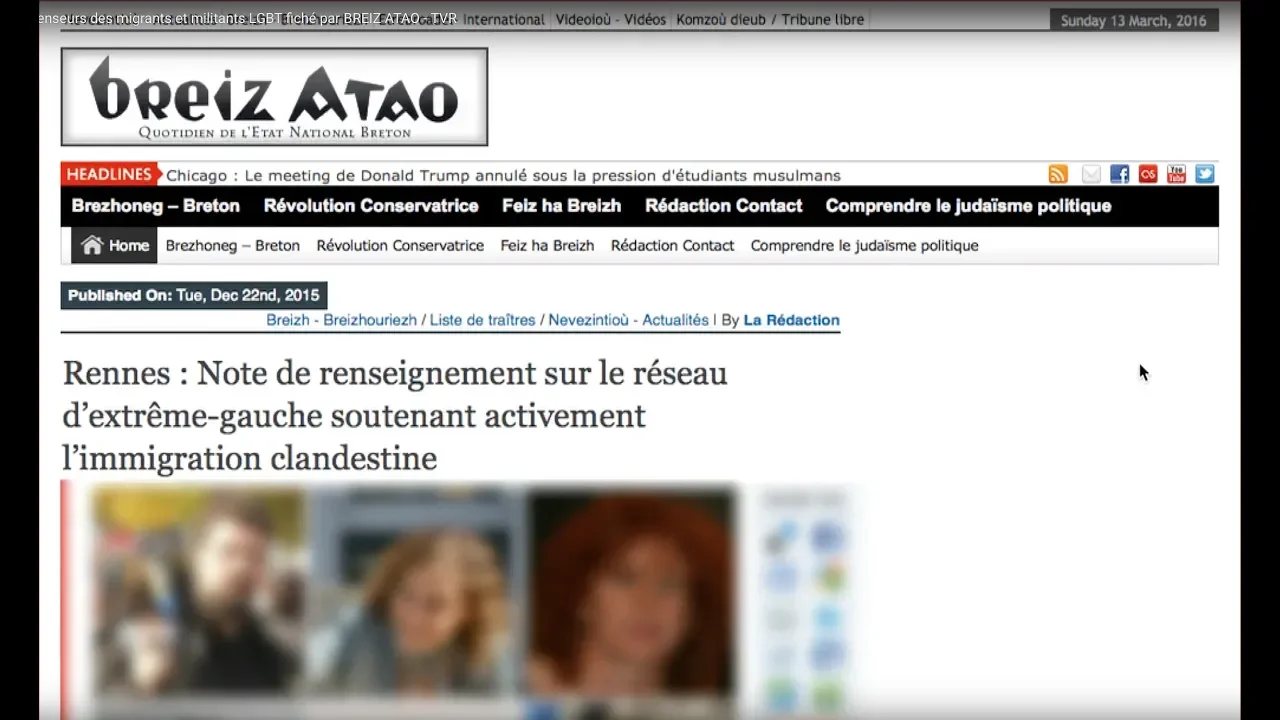Screen dimensions: 1280x720
Task: Open Brezhoneg – Breton in black menu bar
Action: point(156,206)
